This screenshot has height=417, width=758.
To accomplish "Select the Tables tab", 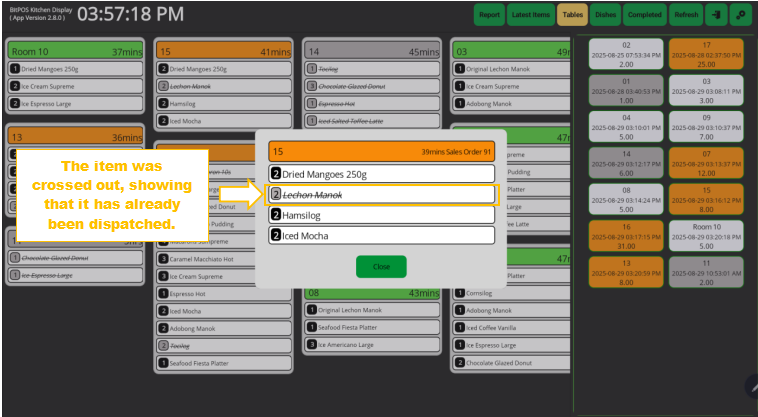I will point(572,15).
